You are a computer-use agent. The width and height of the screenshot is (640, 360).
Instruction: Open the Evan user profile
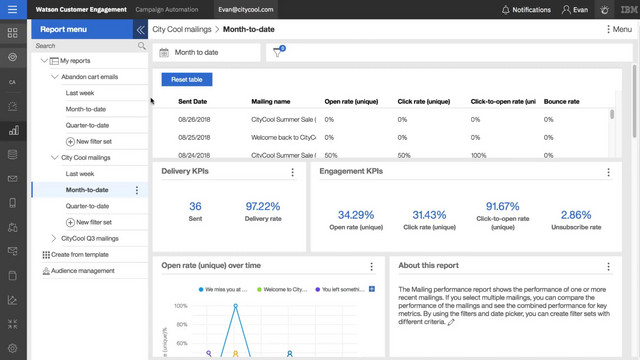[575, 9]
